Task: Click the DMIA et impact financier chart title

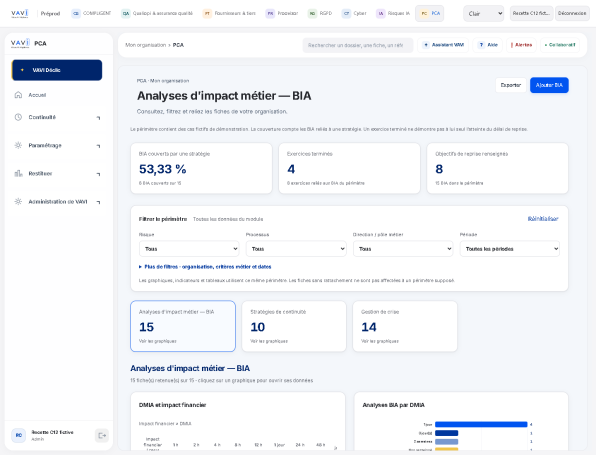Action: click(172, 405)
